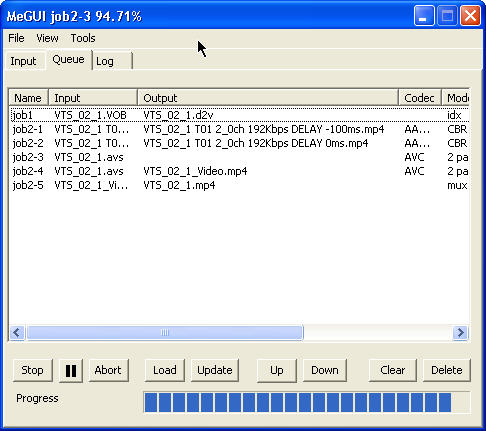
Task: Sort by Codec column header
Action: click(x=420, y=98)
